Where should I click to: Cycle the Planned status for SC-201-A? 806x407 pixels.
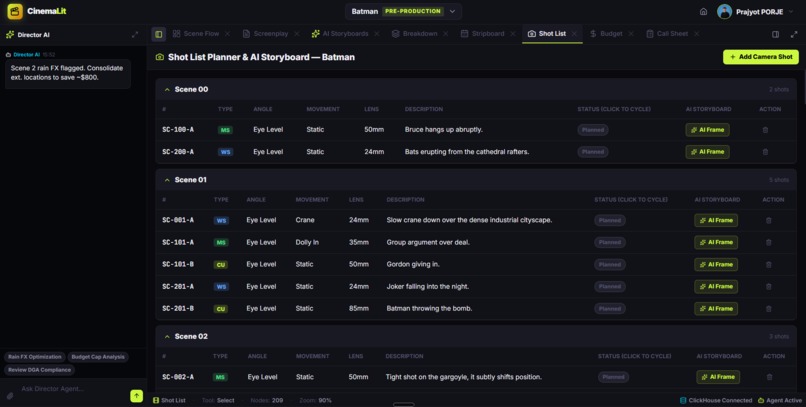coord(610,287)
